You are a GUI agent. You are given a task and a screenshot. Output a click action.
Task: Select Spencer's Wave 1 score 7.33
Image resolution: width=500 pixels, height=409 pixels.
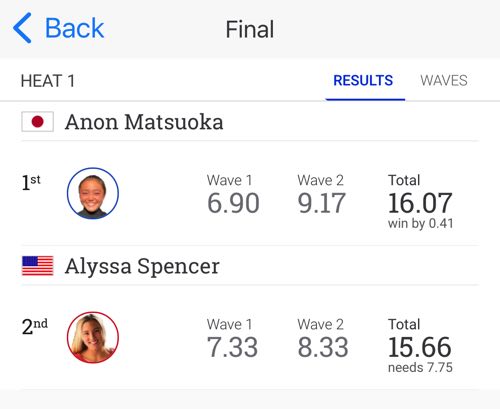[x=232, y=347]
